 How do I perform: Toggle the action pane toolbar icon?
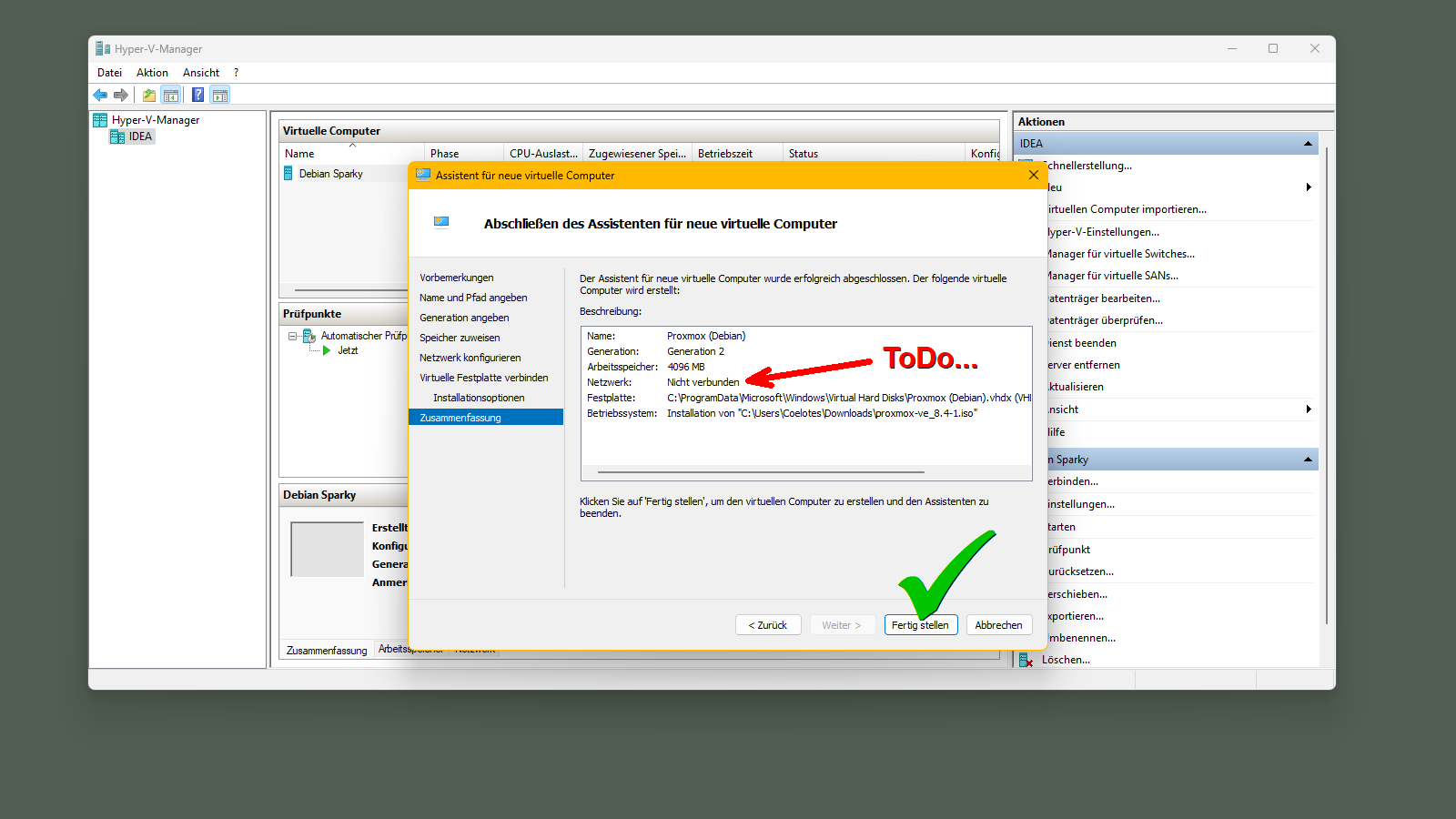click(x=219, y=95)
